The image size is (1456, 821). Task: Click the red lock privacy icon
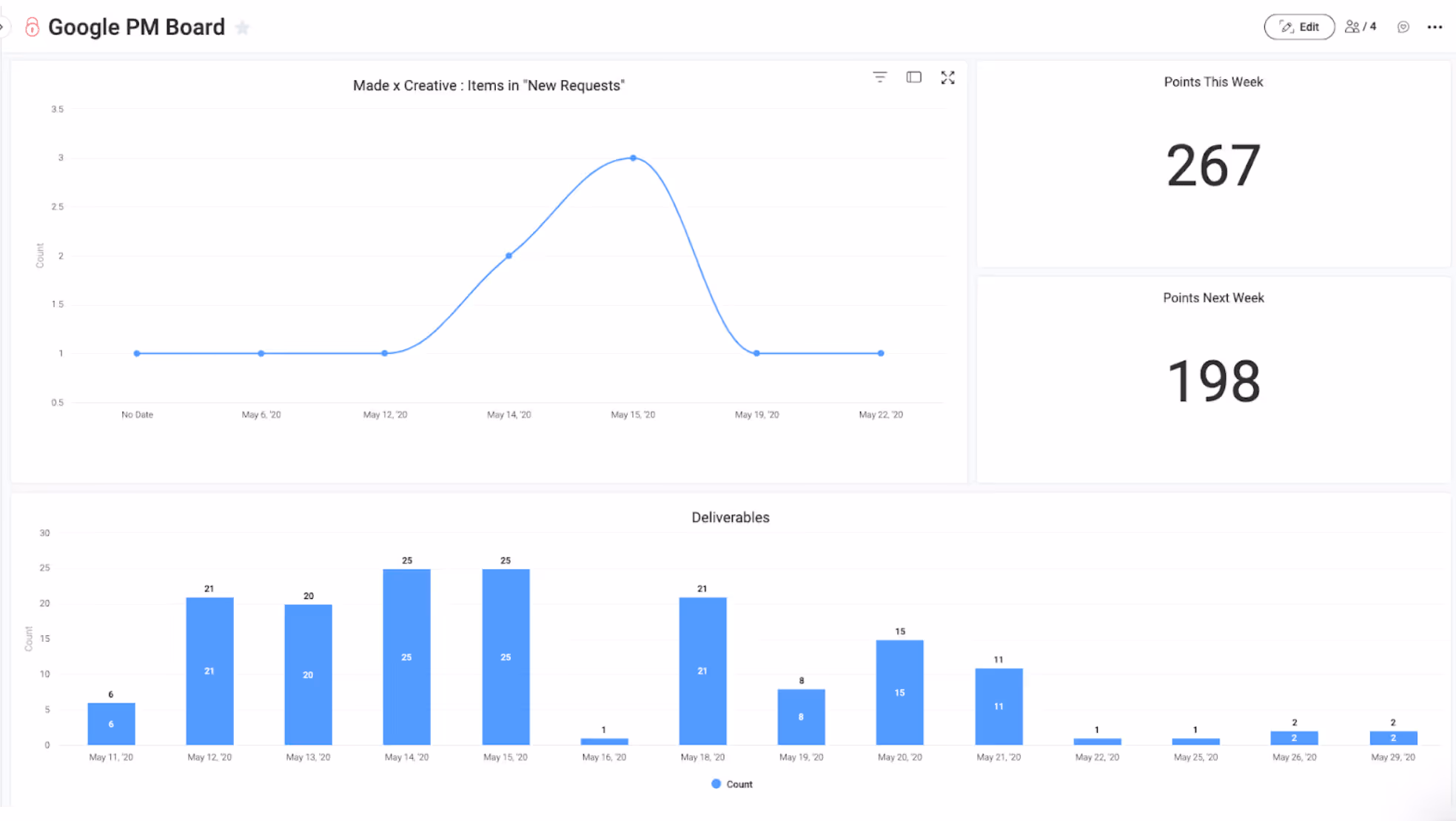tap(32, 27)
